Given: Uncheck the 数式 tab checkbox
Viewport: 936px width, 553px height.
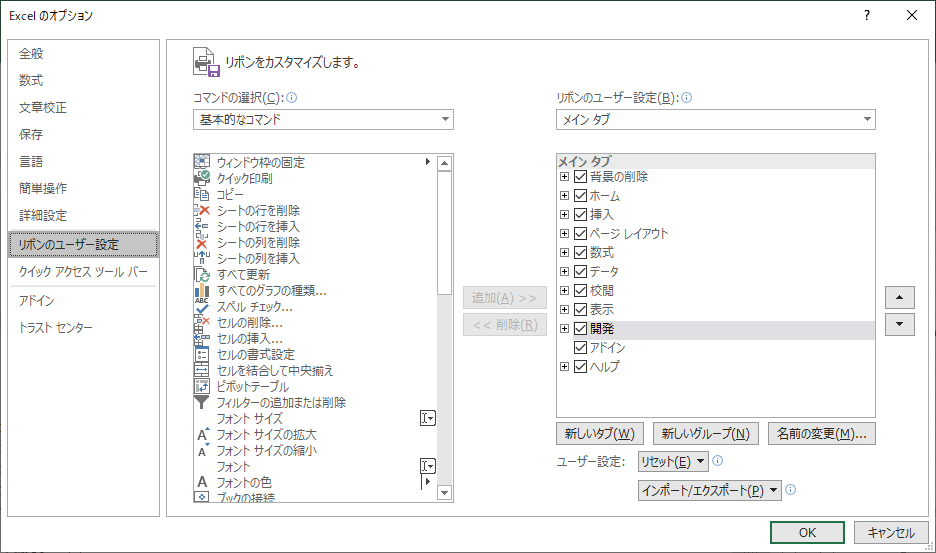Looking at the screenshot, I should (580, 253).
